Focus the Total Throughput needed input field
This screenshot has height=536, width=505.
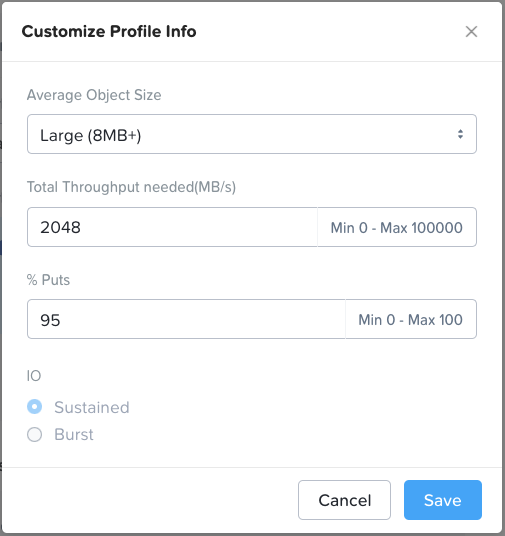tap(172, 227)
